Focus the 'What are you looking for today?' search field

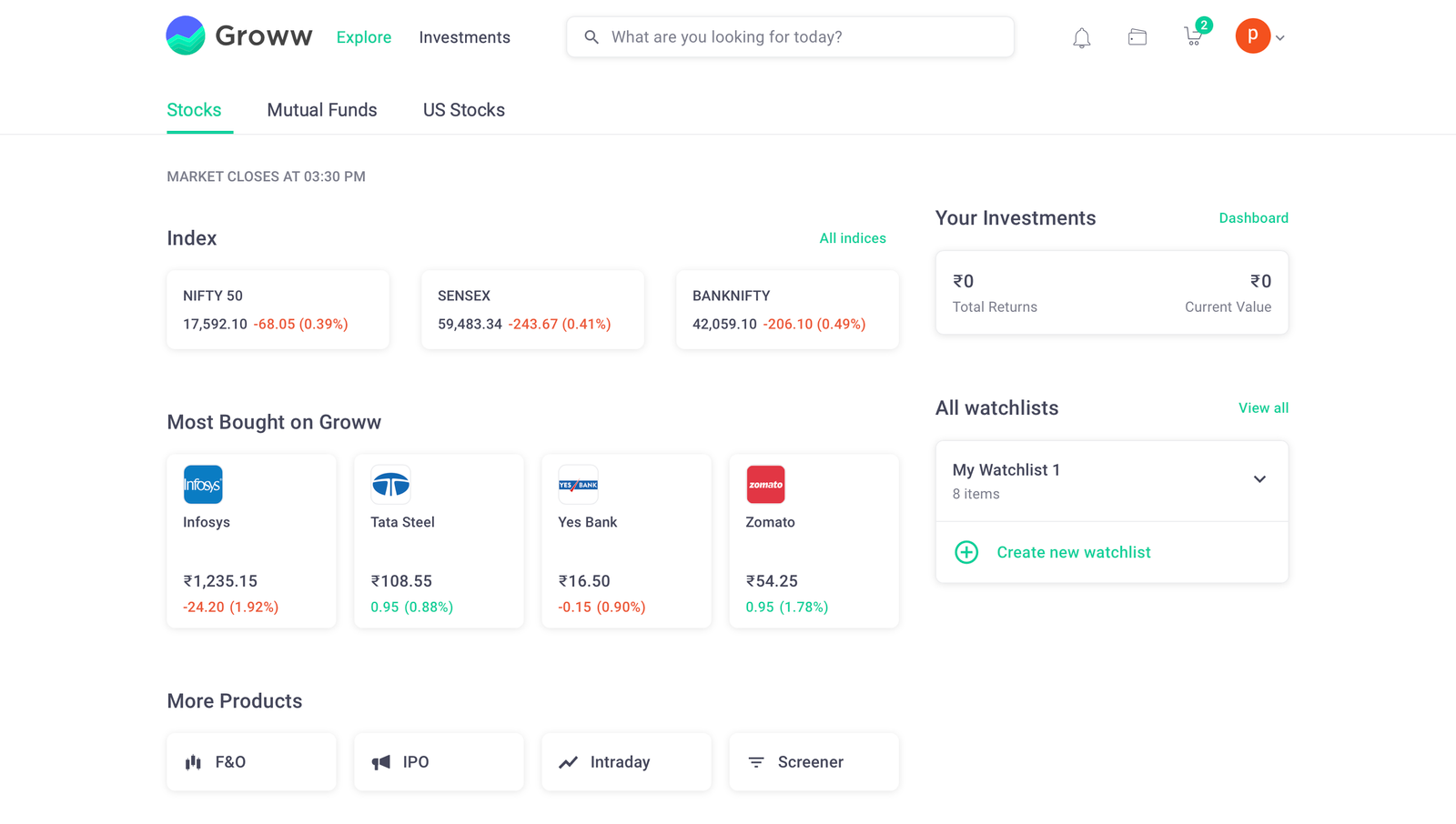[790, 37]
